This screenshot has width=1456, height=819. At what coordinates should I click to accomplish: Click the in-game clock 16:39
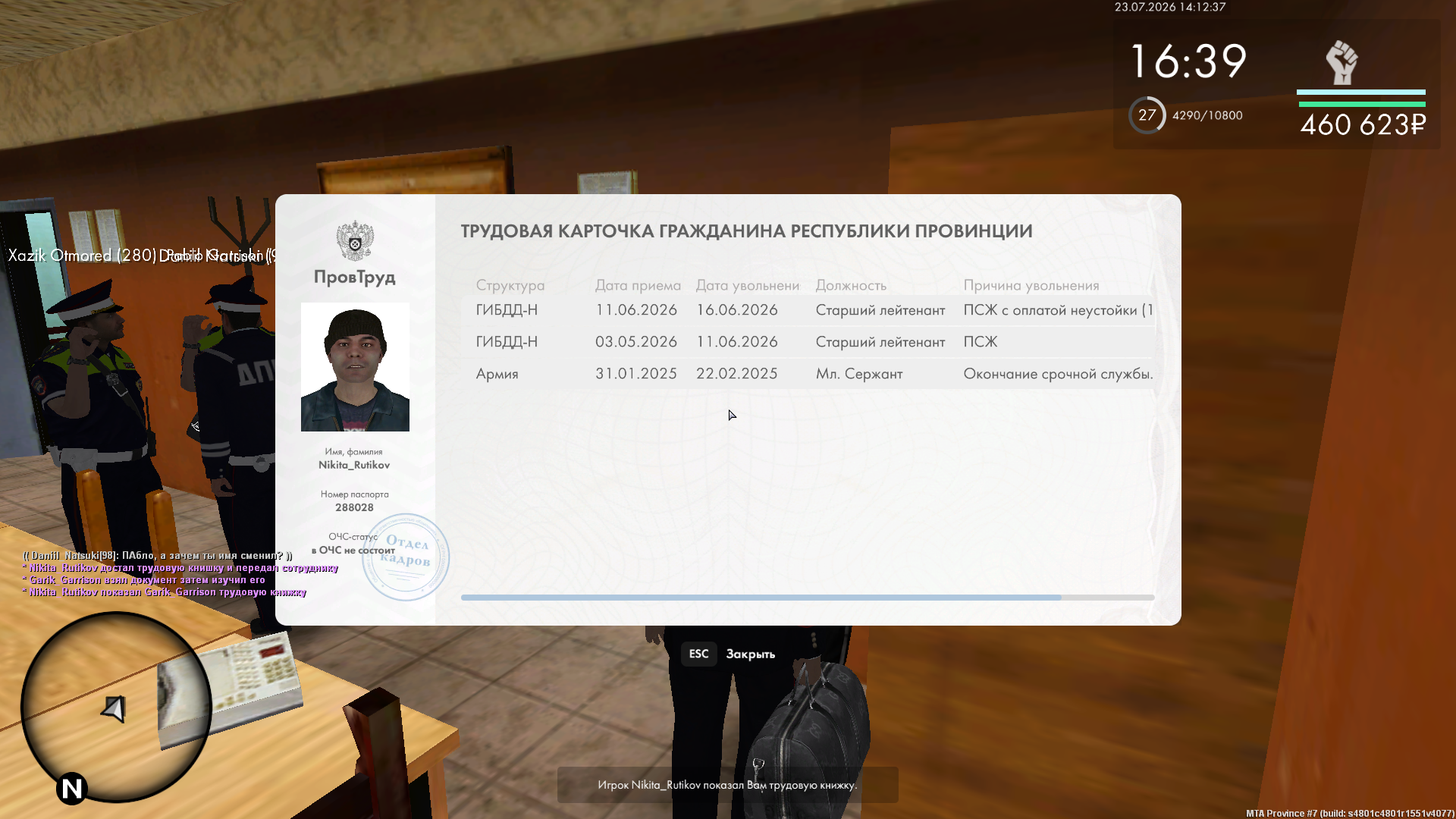pyautogui.click(x=1188, y=61)
